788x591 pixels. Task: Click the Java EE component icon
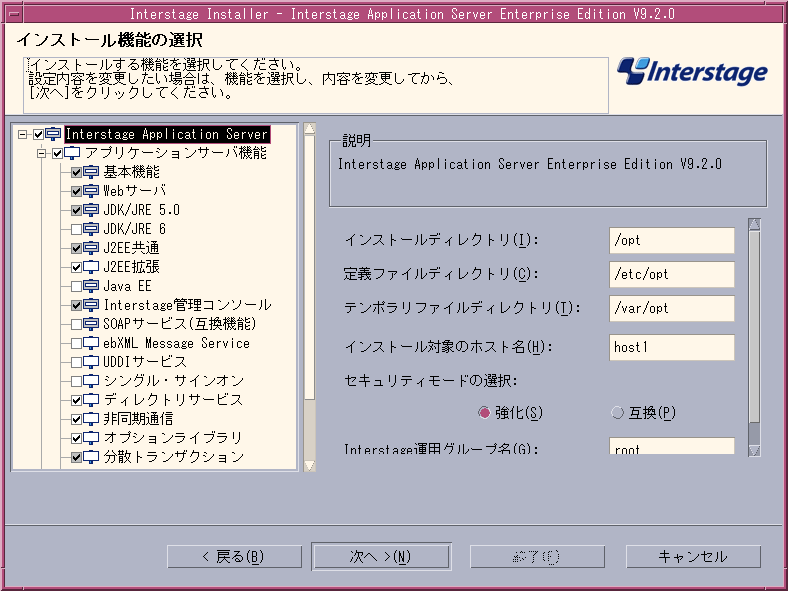coord(91,286)
